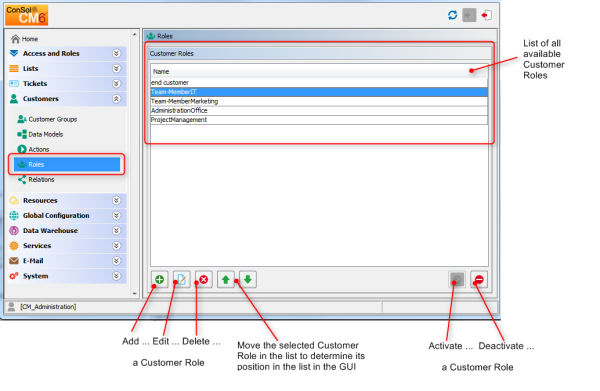Expand the Access and Roles section
Viewport: 600px width, 391px height.
(x=117, y=54)
